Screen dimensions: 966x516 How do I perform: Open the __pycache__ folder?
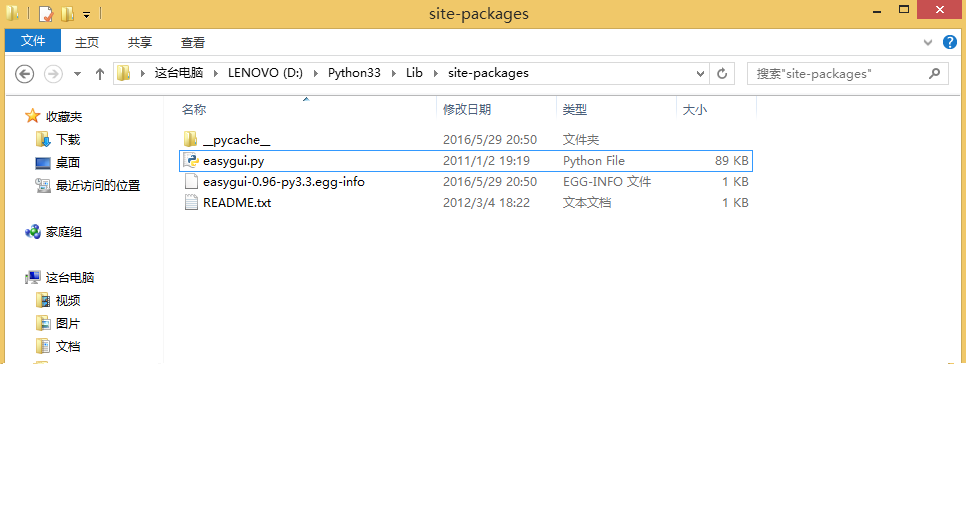tap(236, 140)
